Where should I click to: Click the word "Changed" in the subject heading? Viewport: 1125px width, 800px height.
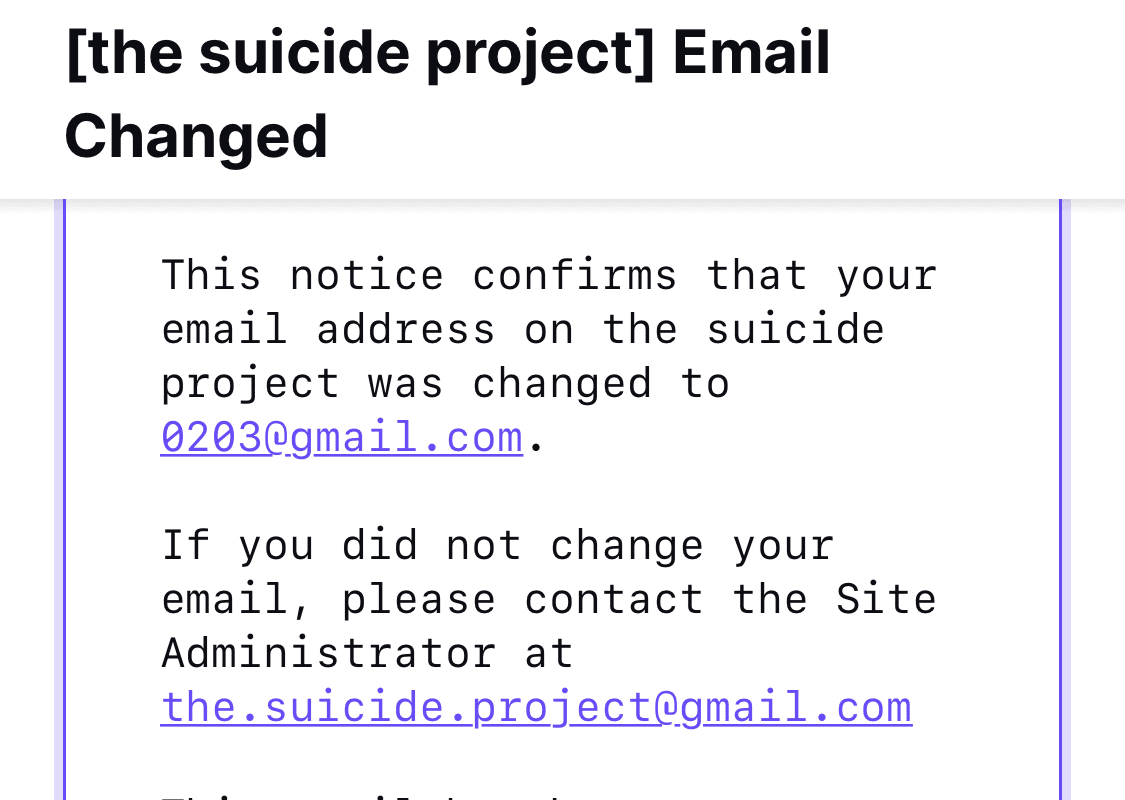click(x=196, y=137)
